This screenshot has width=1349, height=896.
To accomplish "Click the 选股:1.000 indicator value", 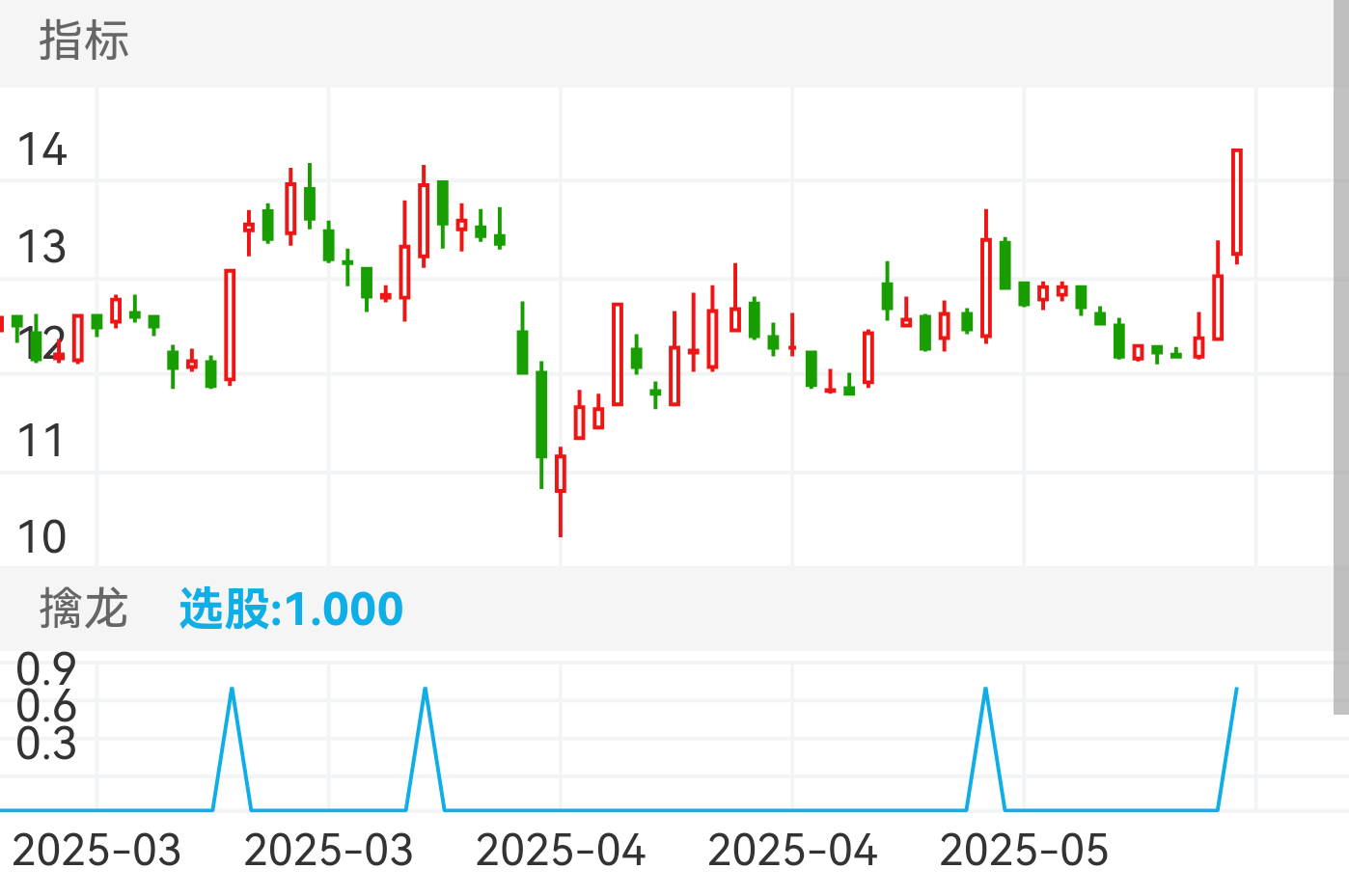I will [x=290, y=609].
